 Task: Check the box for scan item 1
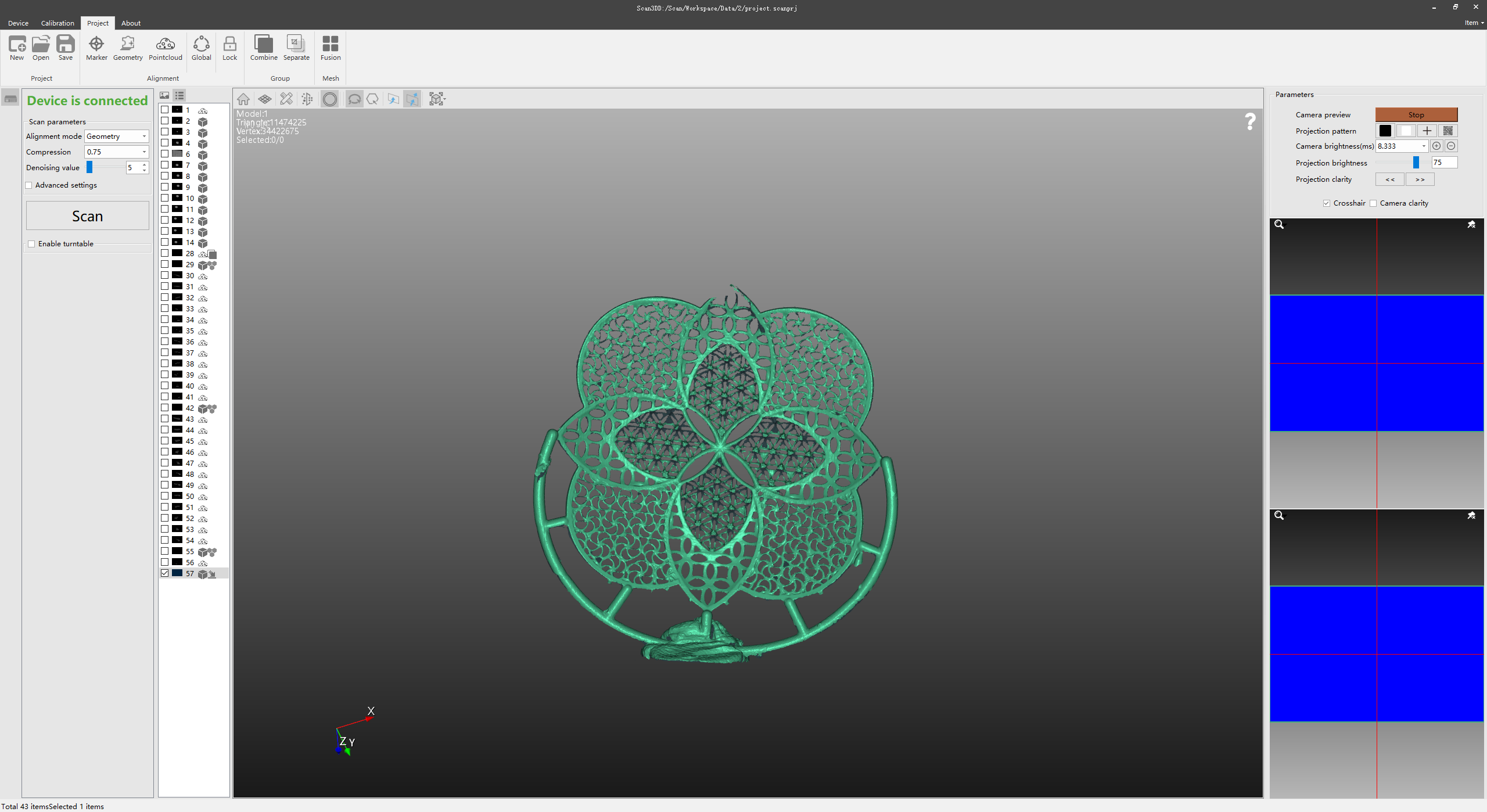[x=165, y=110]
